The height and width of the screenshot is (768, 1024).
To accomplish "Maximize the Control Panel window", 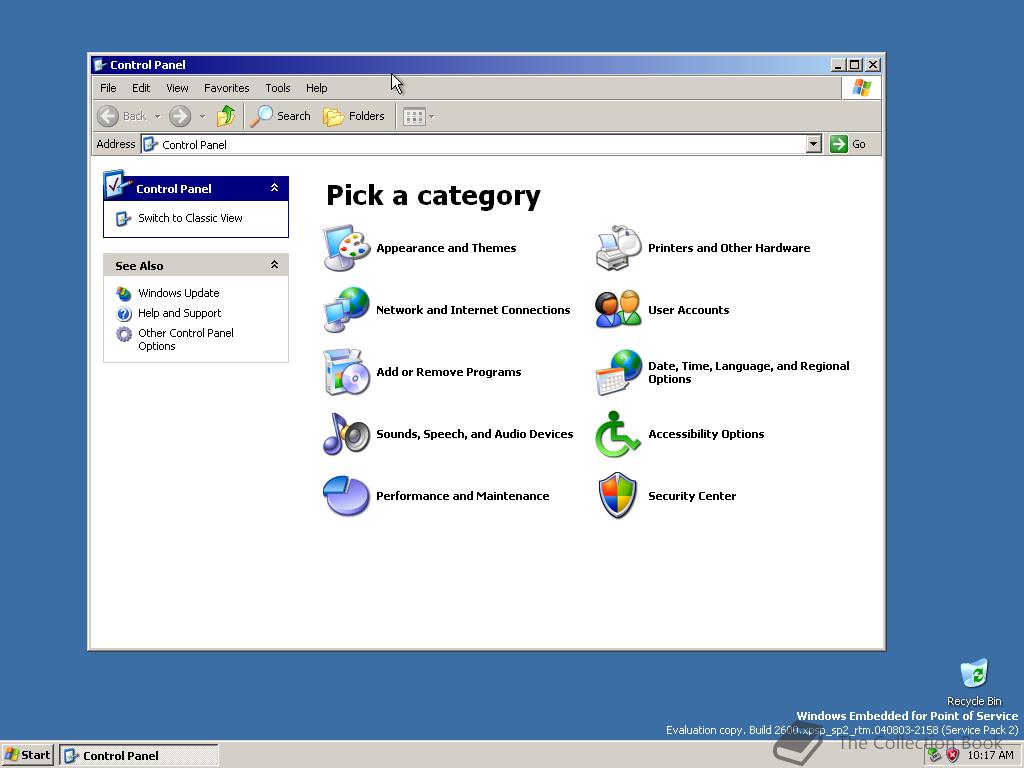I will click(x=855, y=65).
